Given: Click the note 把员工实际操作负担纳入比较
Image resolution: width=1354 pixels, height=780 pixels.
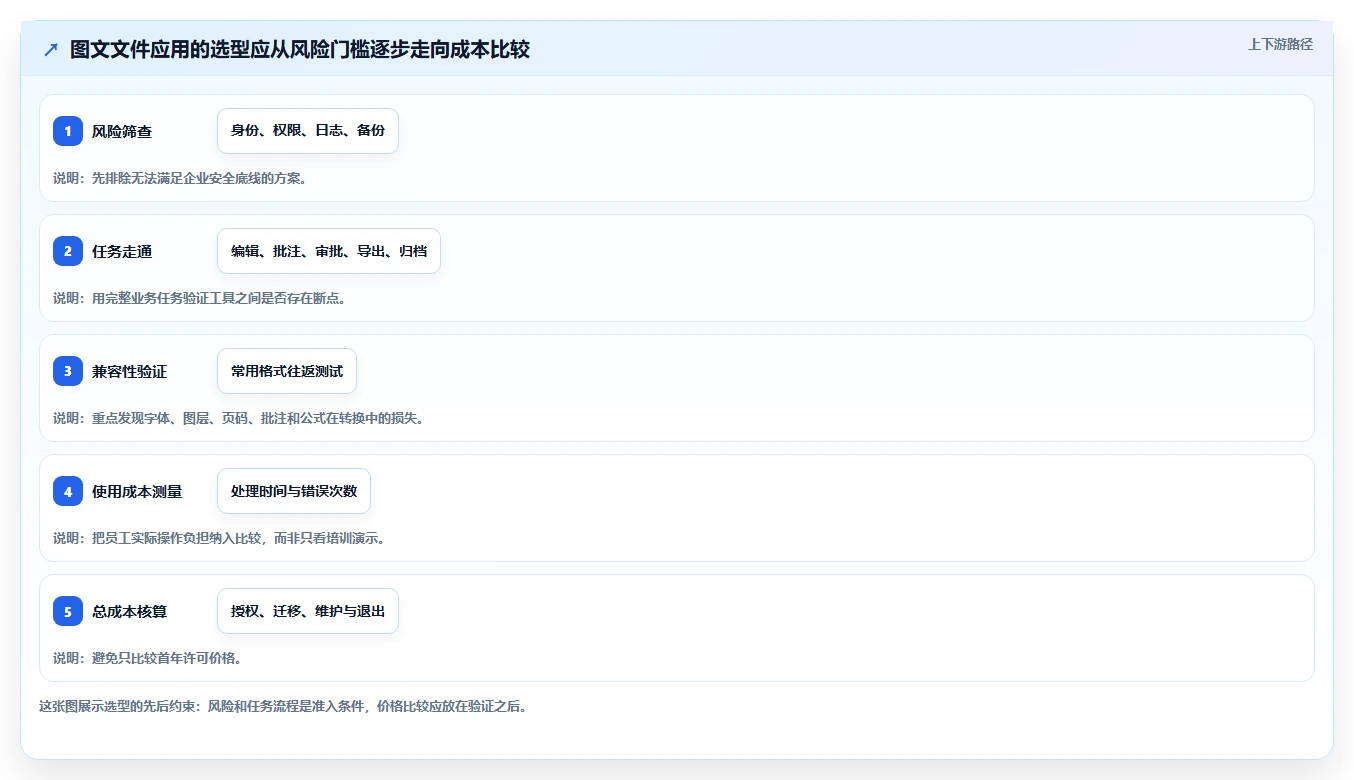Looking at the screenshot, I should (219, 538).
